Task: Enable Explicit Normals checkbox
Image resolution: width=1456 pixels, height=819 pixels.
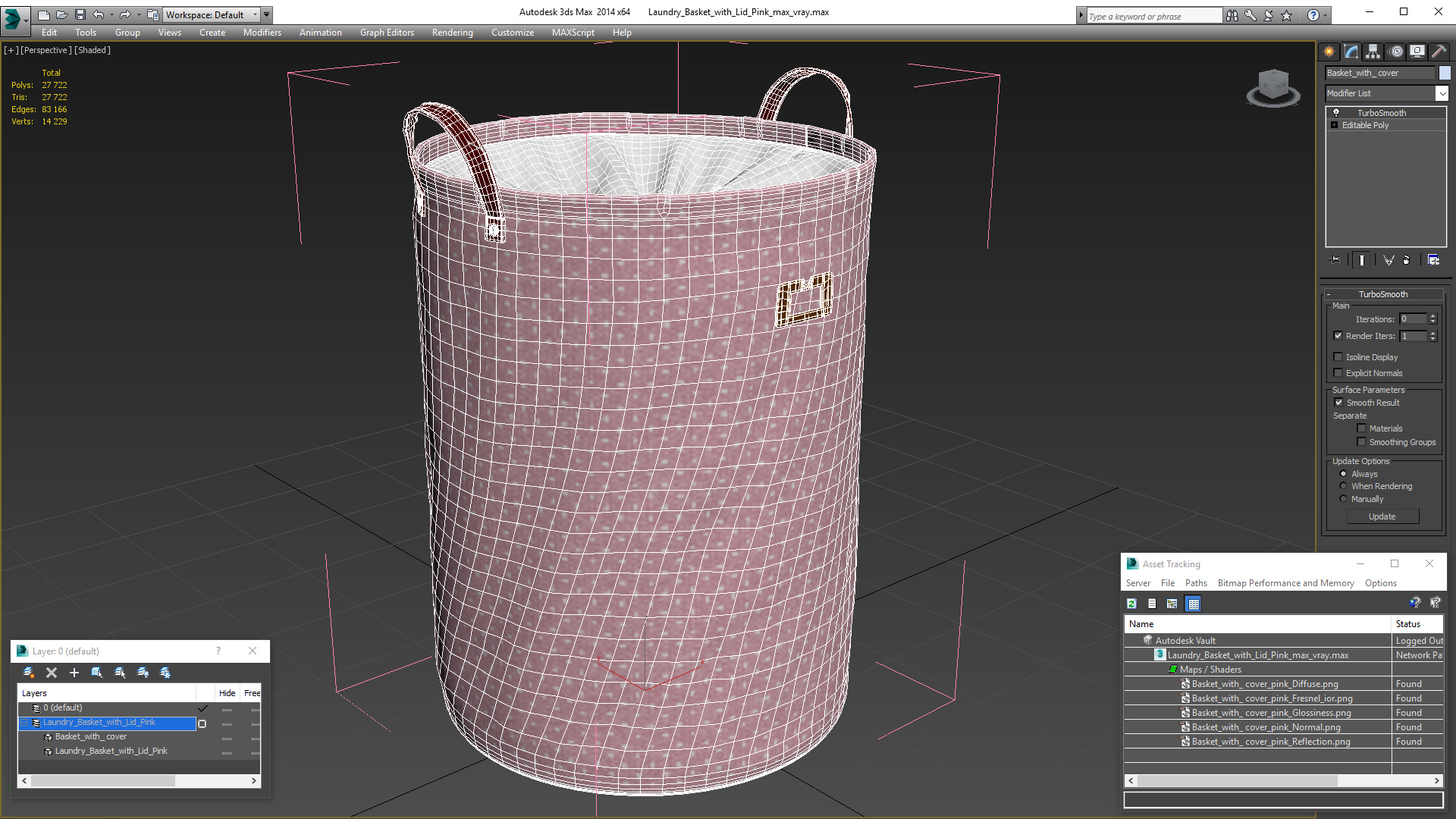Action: [x=1338, y=373]
